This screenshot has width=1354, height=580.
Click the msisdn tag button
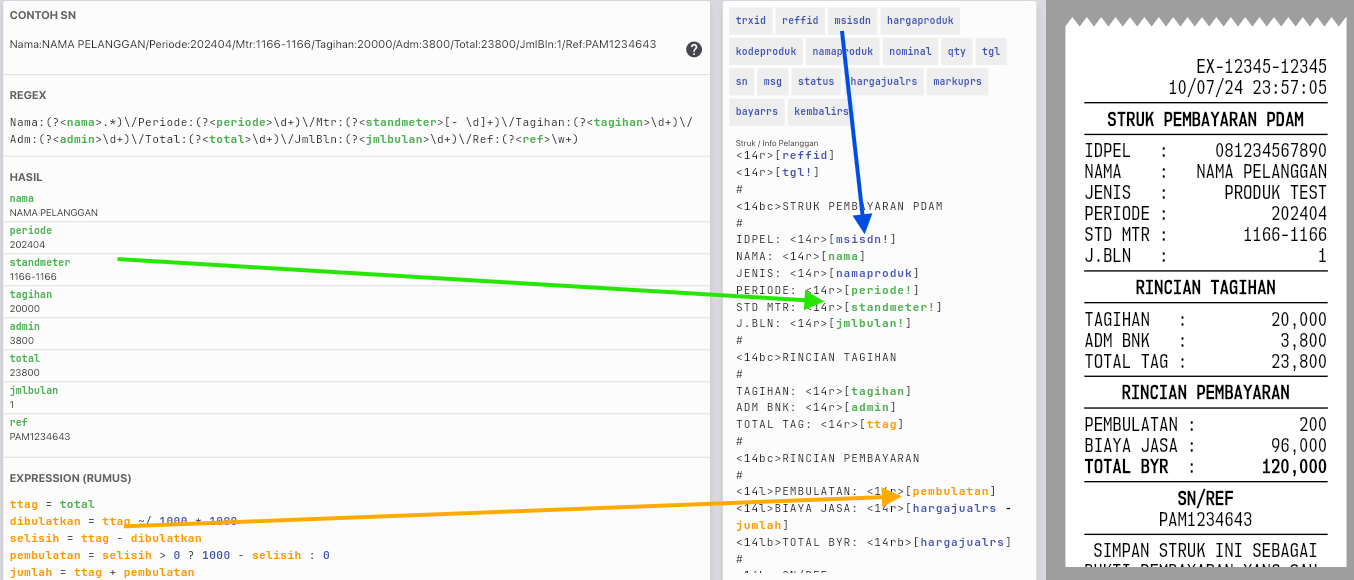pyautogui.click(x=852, y=20)
